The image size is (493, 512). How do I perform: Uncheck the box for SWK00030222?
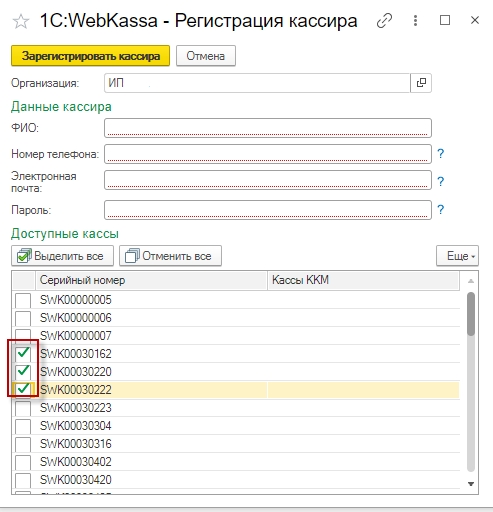(23, 389)
